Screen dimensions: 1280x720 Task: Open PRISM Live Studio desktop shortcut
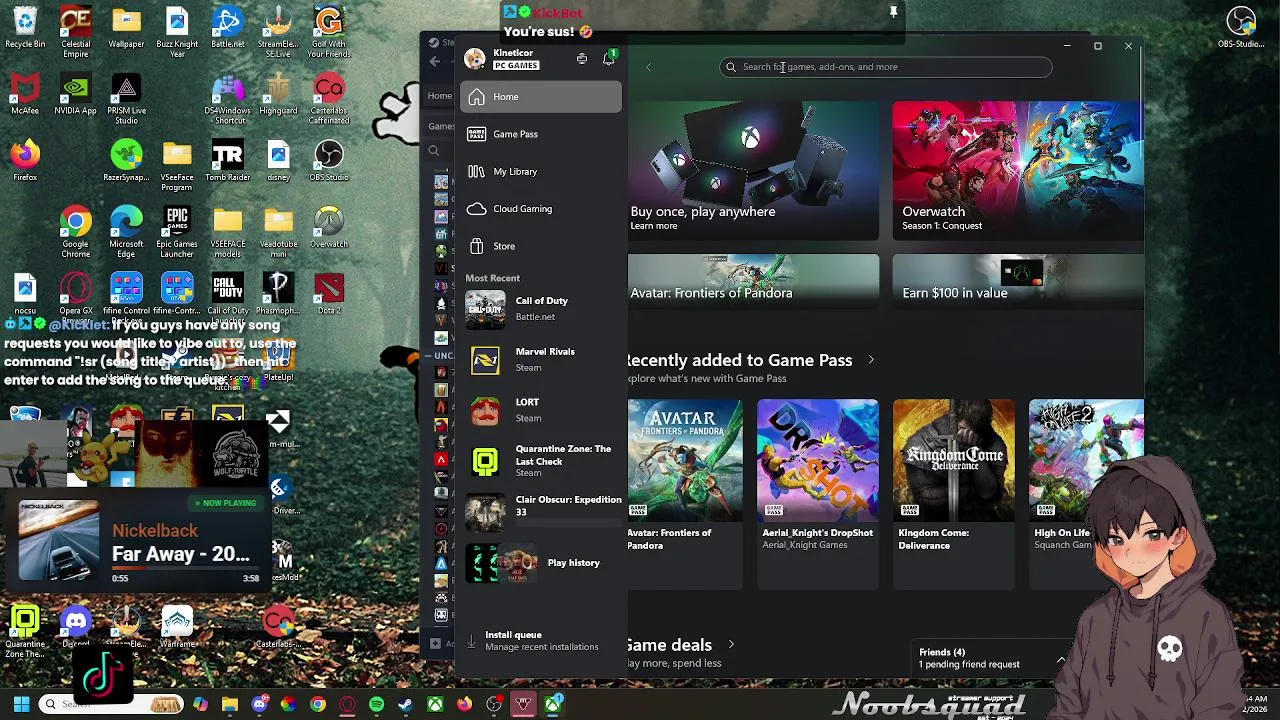click(126, 98)
